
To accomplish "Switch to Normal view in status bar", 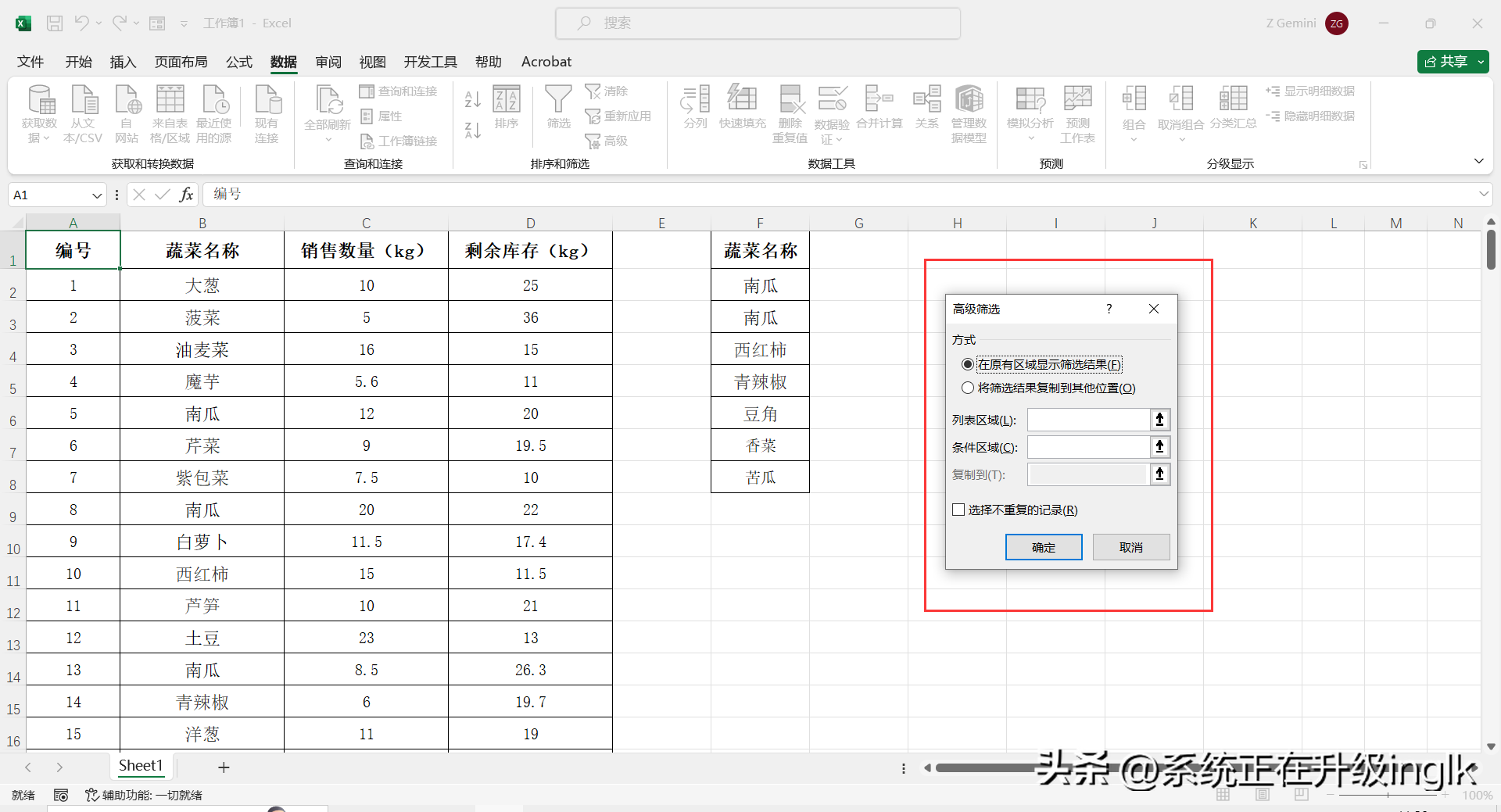I will click(x=1223, y=795).
